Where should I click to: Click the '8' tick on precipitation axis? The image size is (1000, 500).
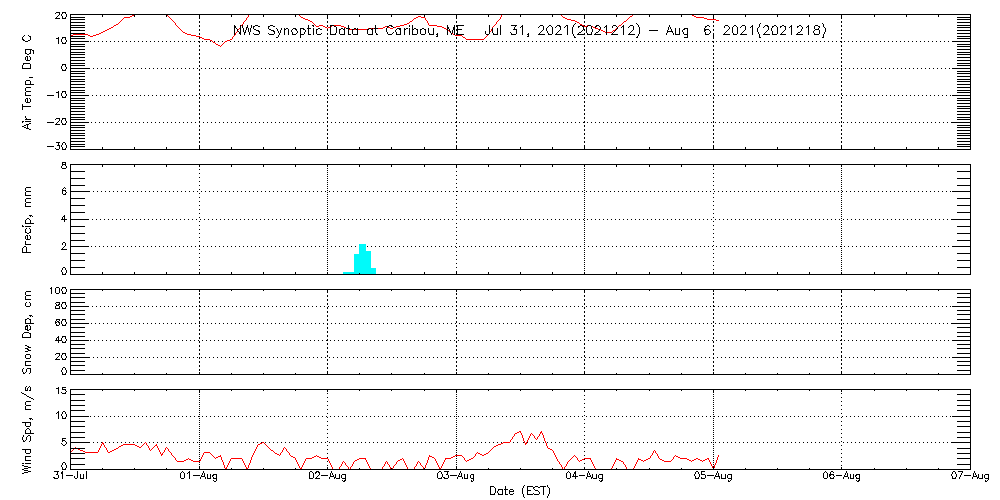pos(62,165)
